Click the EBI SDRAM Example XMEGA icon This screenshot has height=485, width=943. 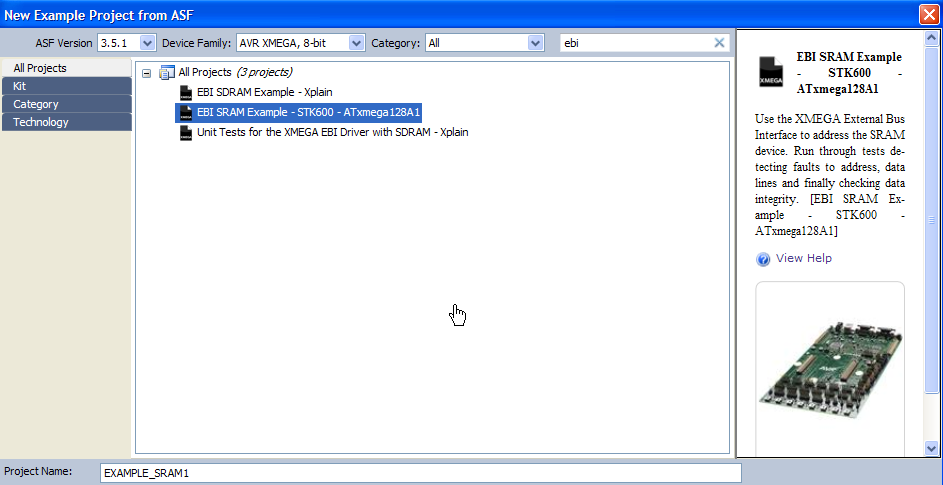tap(186, 93)
